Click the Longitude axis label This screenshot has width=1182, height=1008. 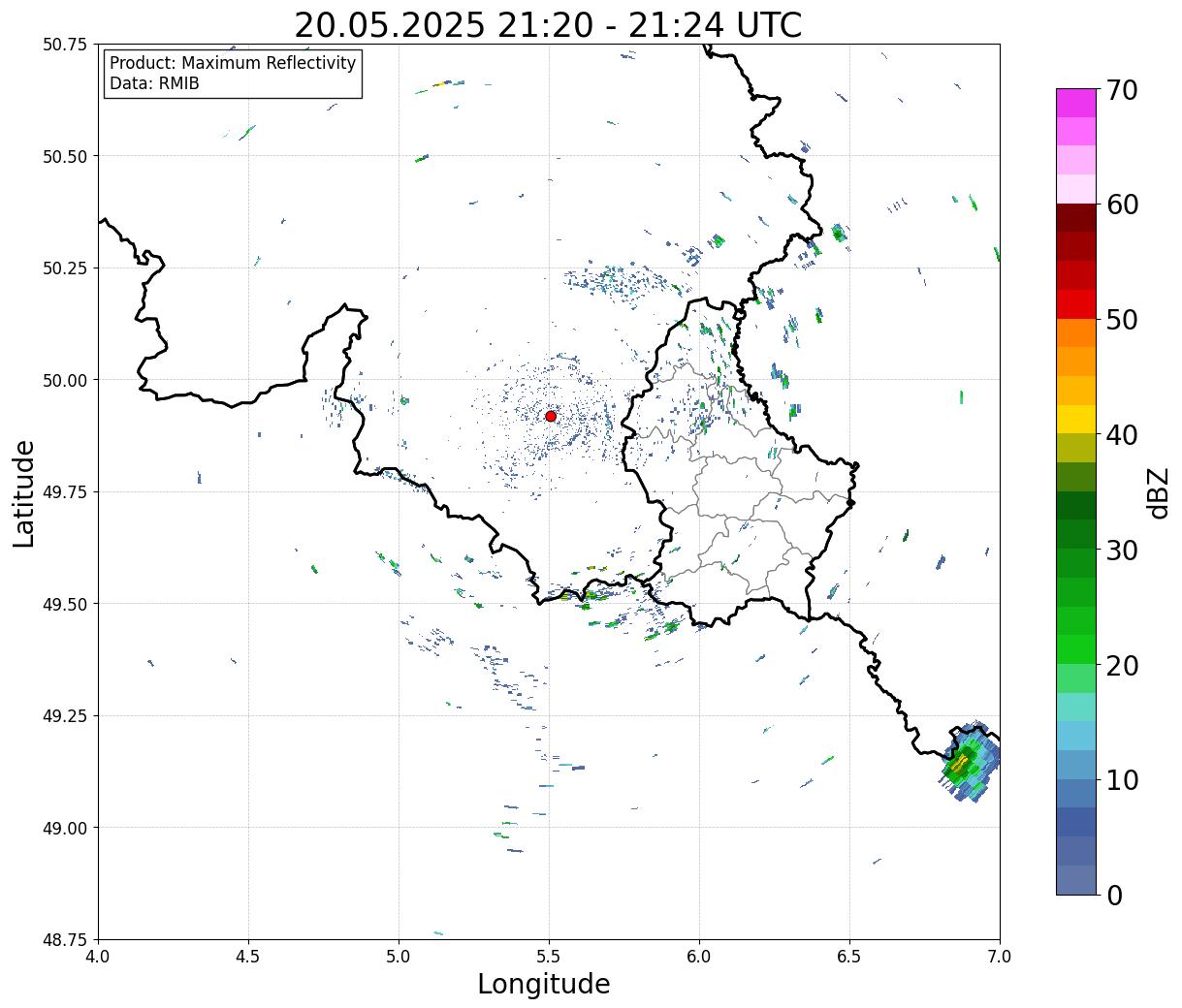point(544,984)
